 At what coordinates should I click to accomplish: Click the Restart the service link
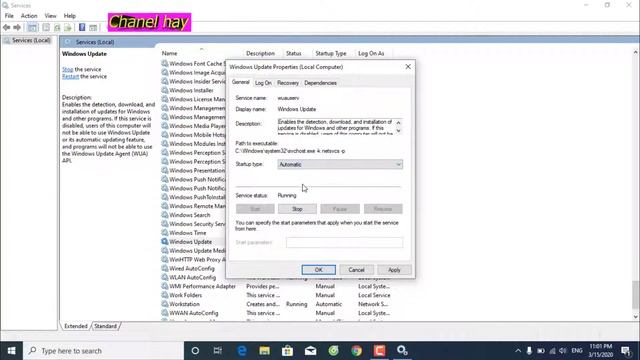tap(70, 76)
